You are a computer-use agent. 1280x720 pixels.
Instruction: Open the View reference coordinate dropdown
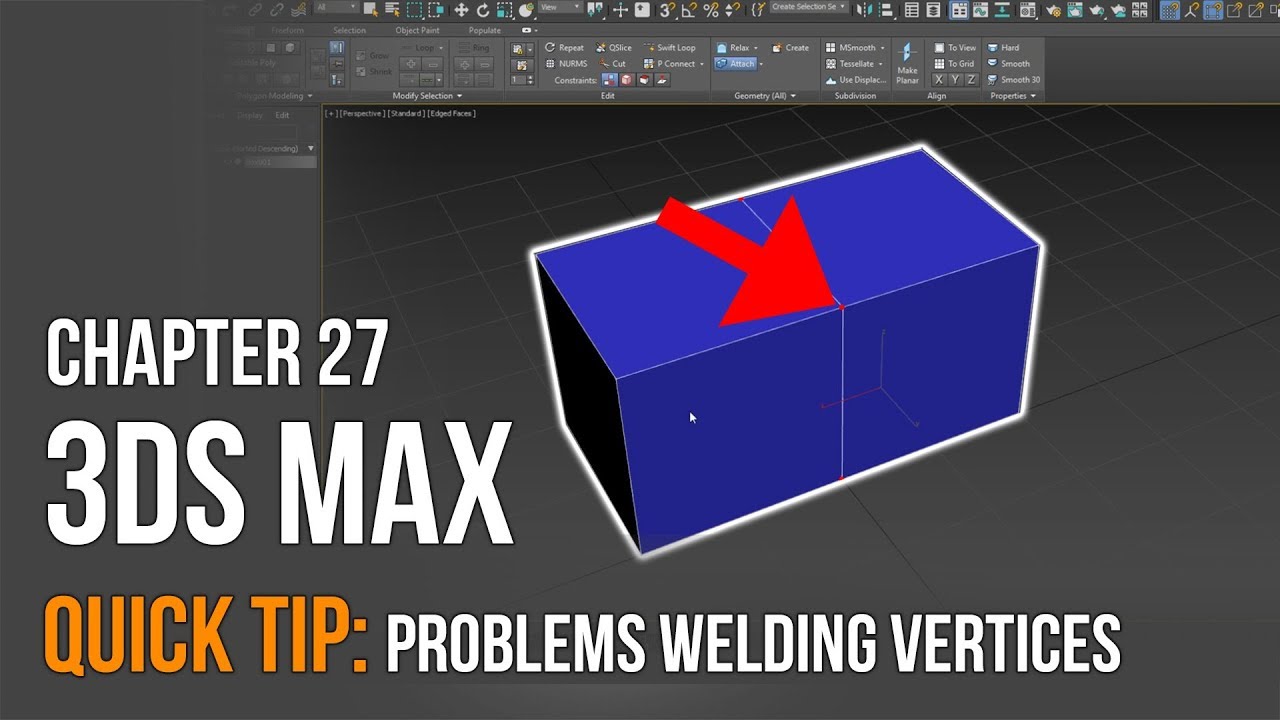[x=560, y=7]
